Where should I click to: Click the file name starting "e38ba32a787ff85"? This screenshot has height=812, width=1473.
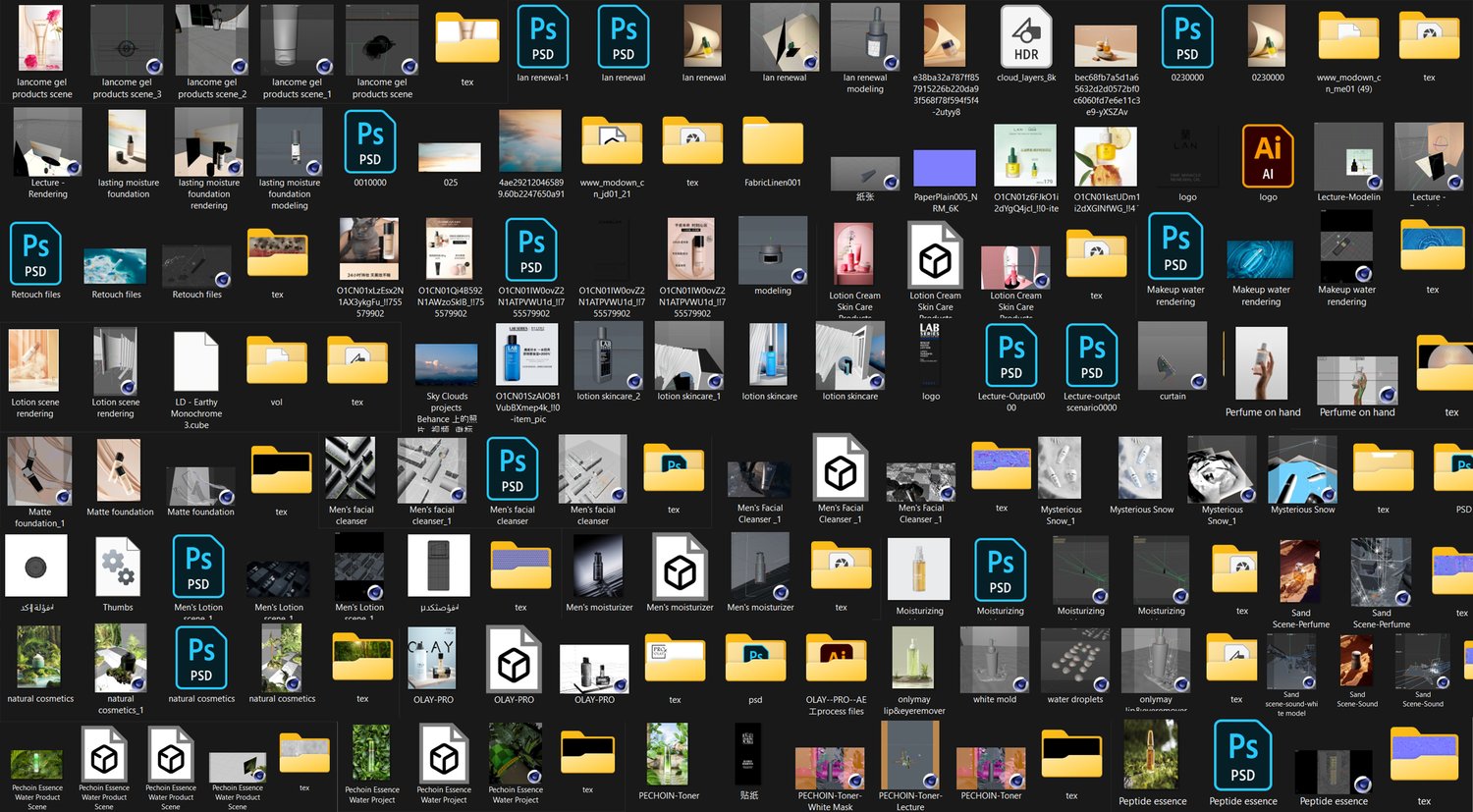[x=946, y=94]
